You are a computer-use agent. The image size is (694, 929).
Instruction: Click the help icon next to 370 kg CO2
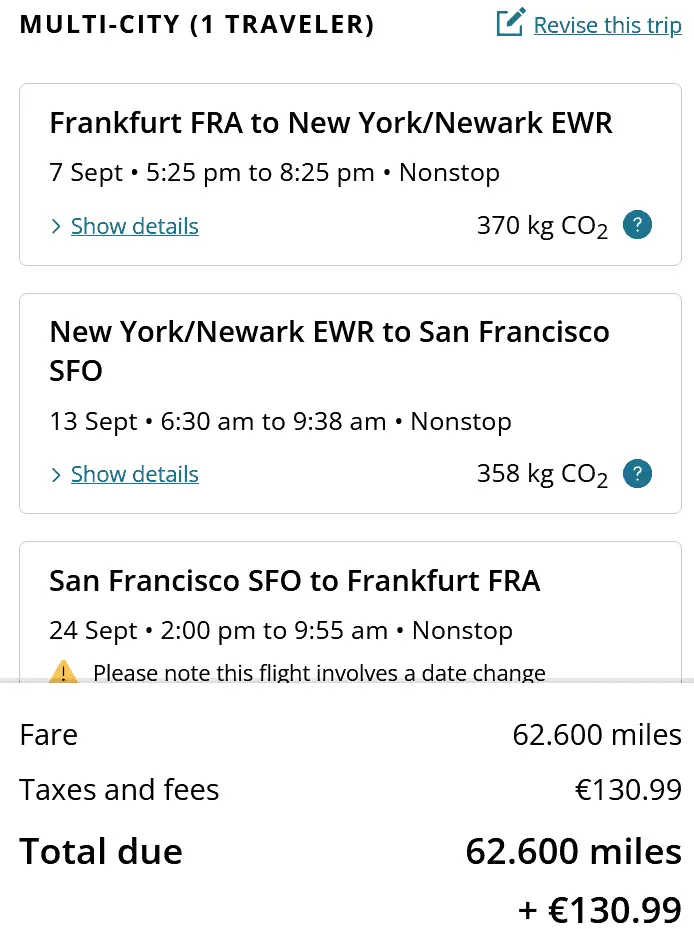[x=637, y=225]
